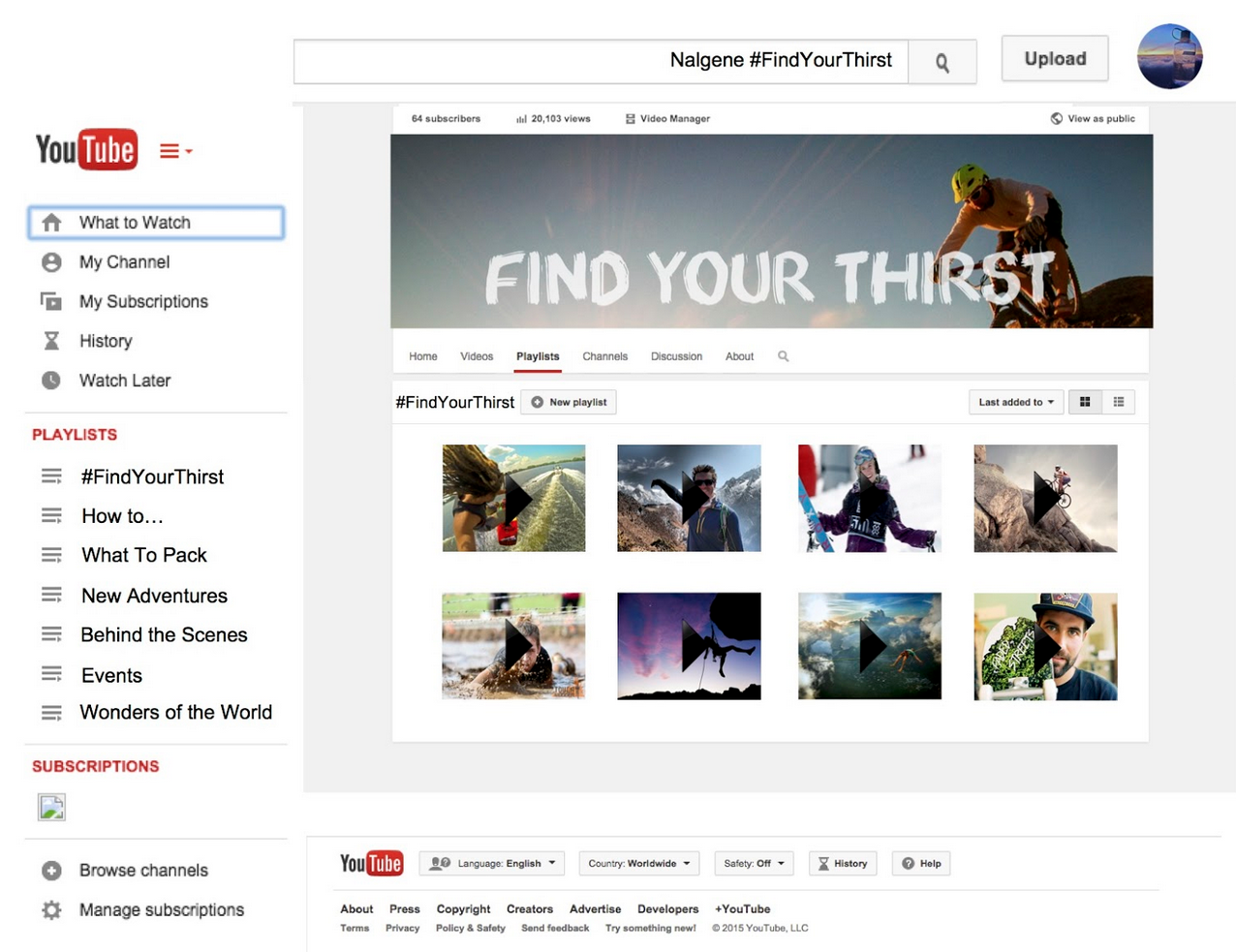
Task: Click the My Channel person icon
Action: point(51,262)
